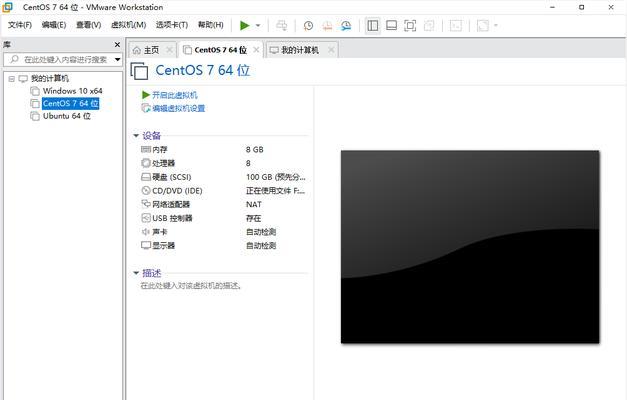627x400 pixels.
Task: Click the revert to snapshot icon
Action: 327,26
